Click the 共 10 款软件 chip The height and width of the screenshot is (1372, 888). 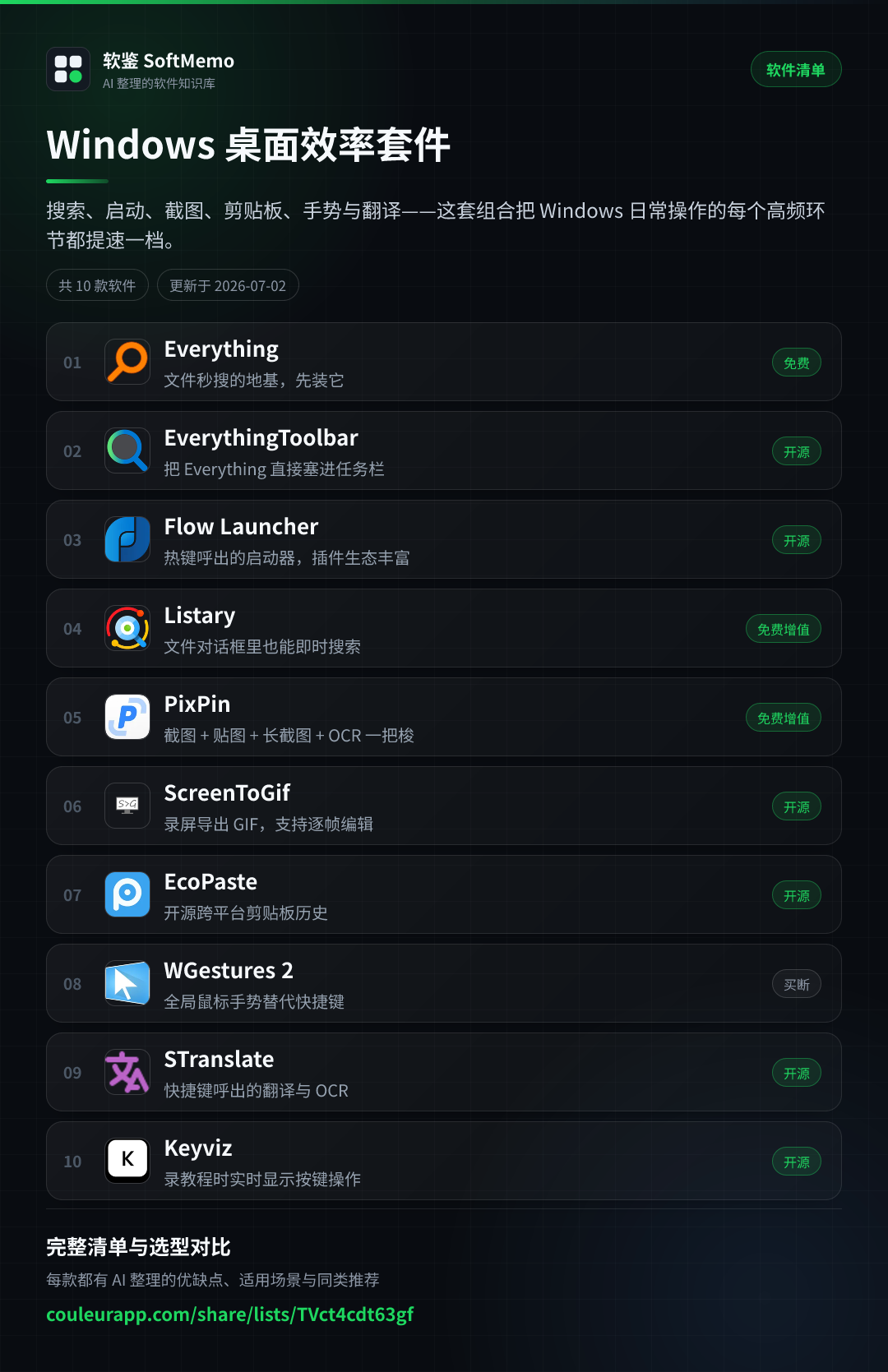[x=97, y=285]
